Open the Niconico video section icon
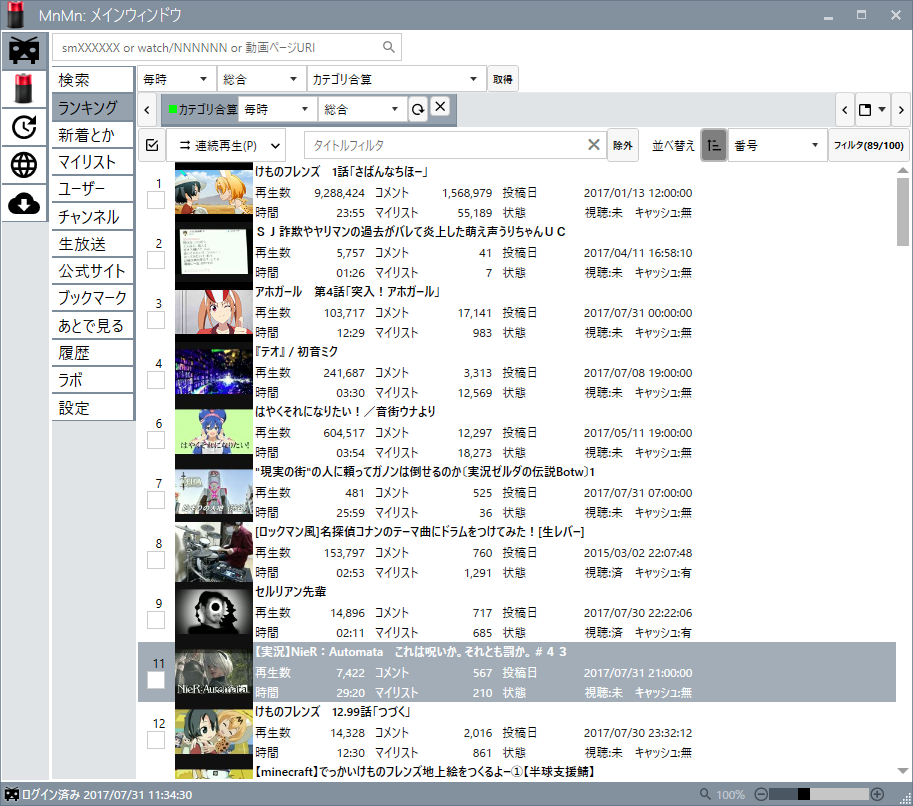Screen dimensions: 913x806 (24, 51)
